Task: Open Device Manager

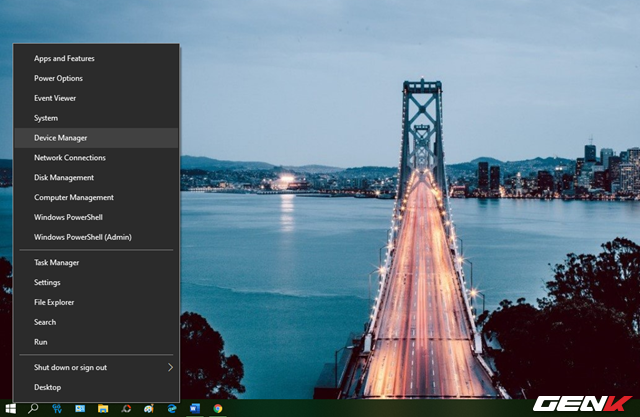Action: pyautogui.click(x=60, y=138)
